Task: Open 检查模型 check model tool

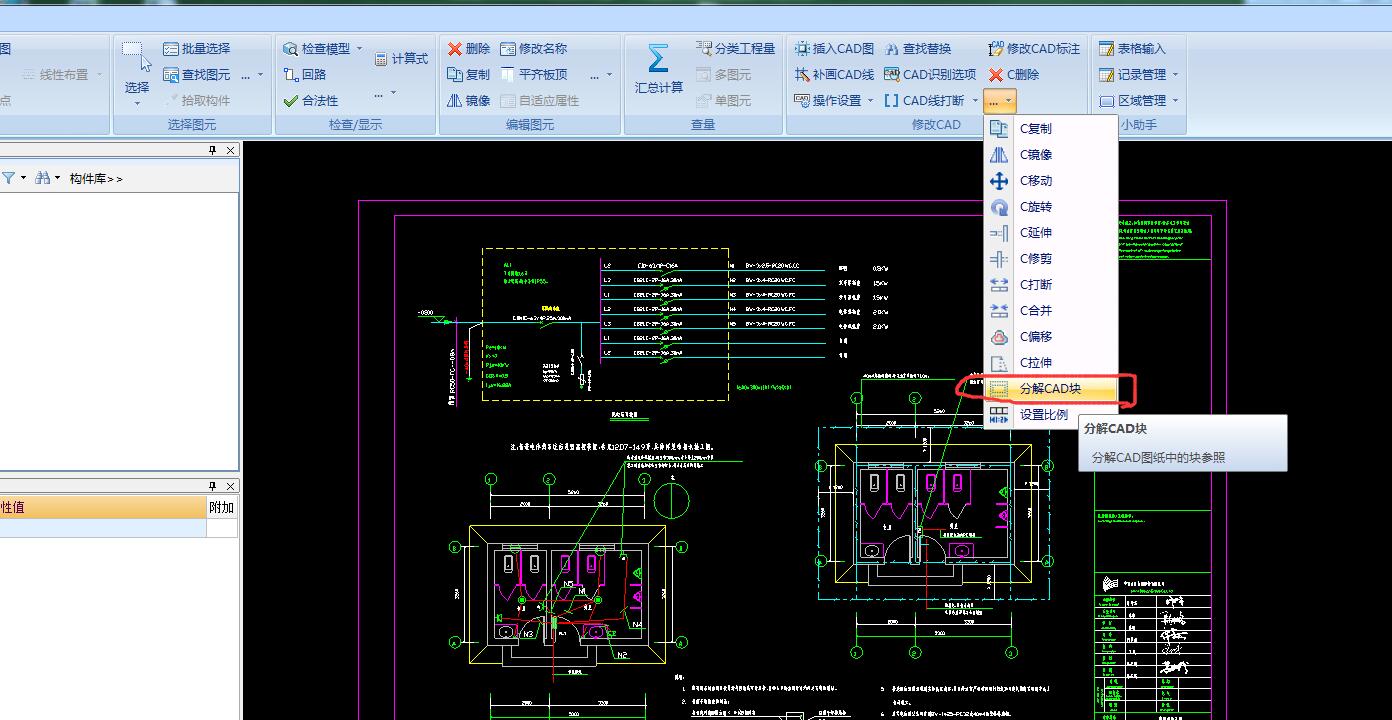Action: [317, 48]
